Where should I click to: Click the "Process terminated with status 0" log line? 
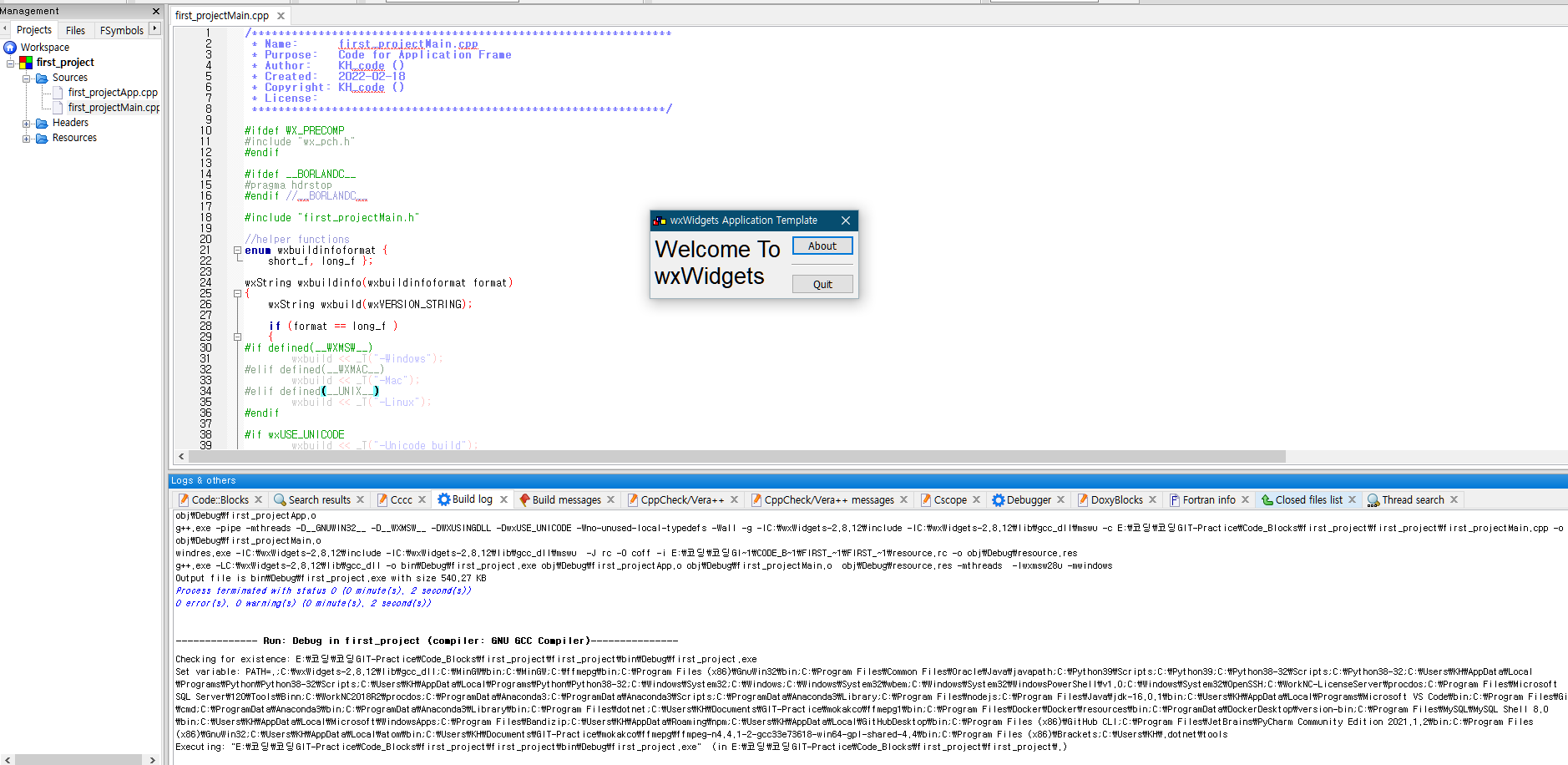323,590
